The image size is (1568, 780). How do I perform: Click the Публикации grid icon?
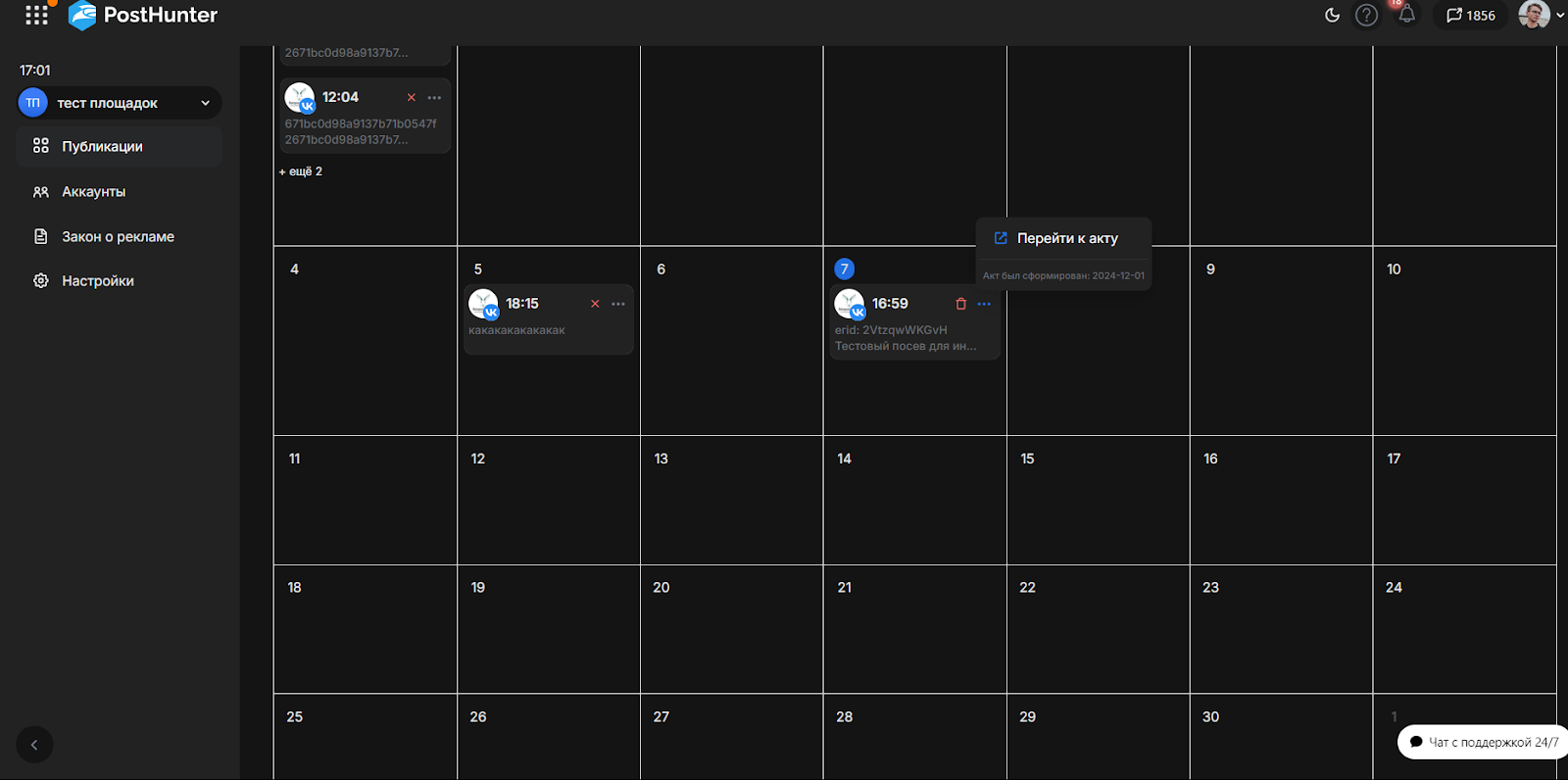40,146
